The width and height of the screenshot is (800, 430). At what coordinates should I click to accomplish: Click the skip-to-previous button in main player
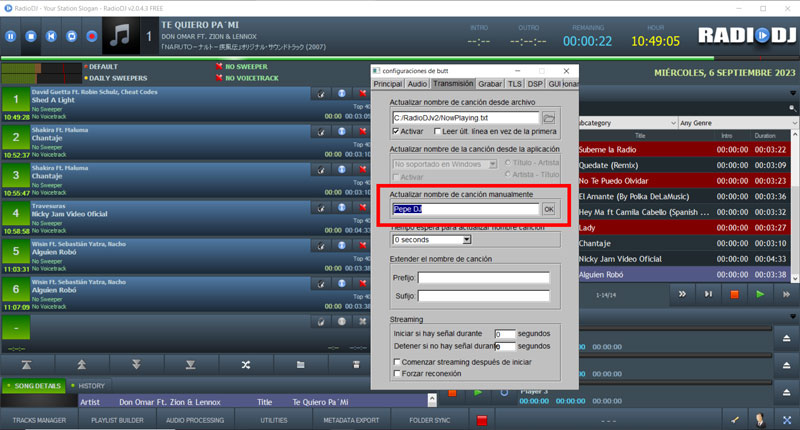coord(51,36)
